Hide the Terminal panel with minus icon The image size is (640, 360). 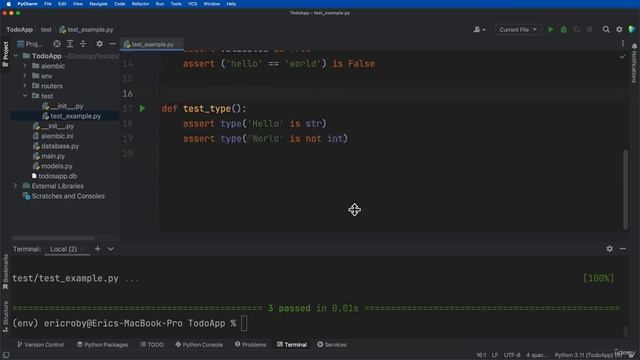coord(622,249)
